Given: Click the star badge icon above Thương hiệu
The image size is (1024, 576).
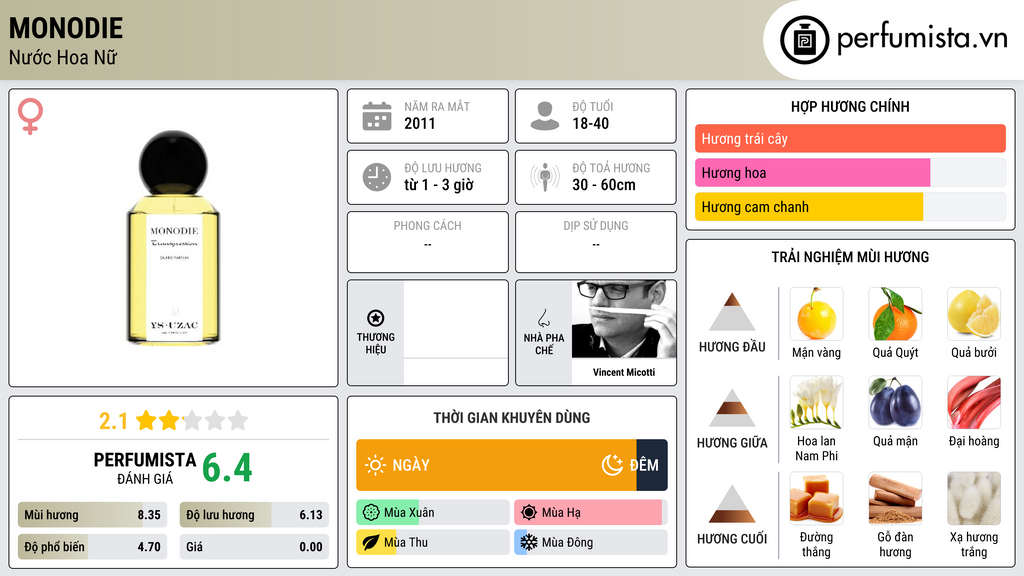Looking at the screenshot, I should point(376,318).
